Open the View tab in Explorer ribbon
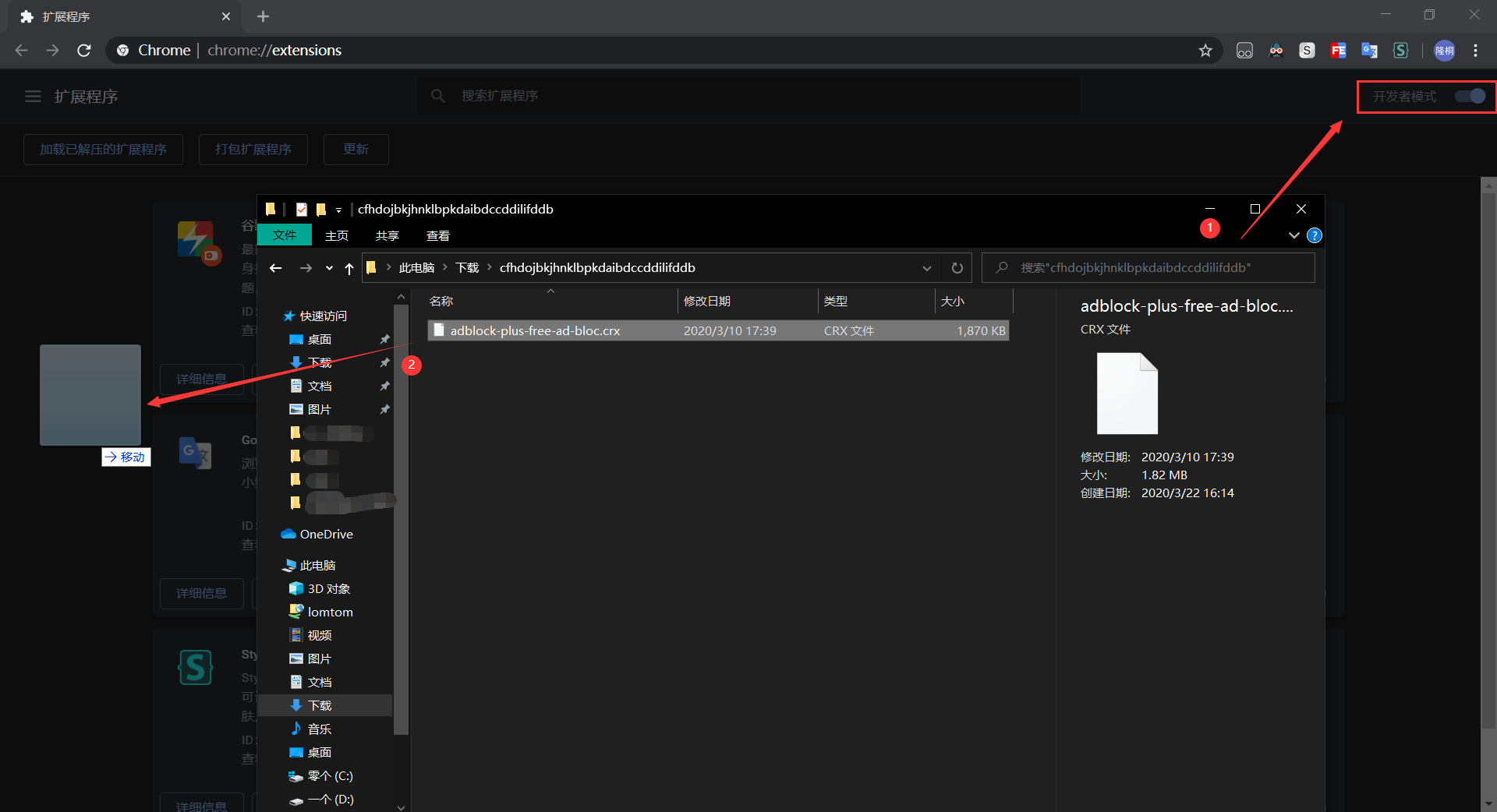This screenshot has height=812, width=1497. pos(438,235)
